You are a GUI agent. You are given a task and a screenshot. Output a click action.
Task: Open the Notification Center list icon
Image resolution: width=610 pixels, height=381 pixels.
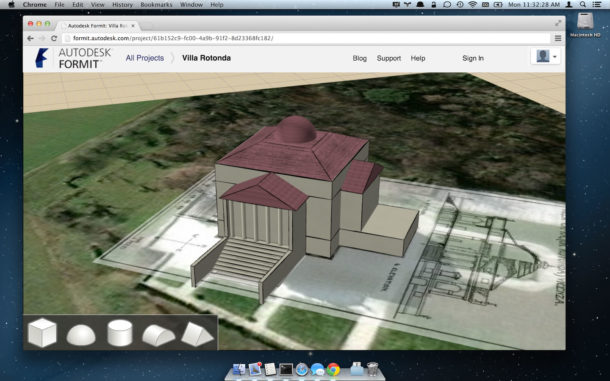(x=597, y=5)
